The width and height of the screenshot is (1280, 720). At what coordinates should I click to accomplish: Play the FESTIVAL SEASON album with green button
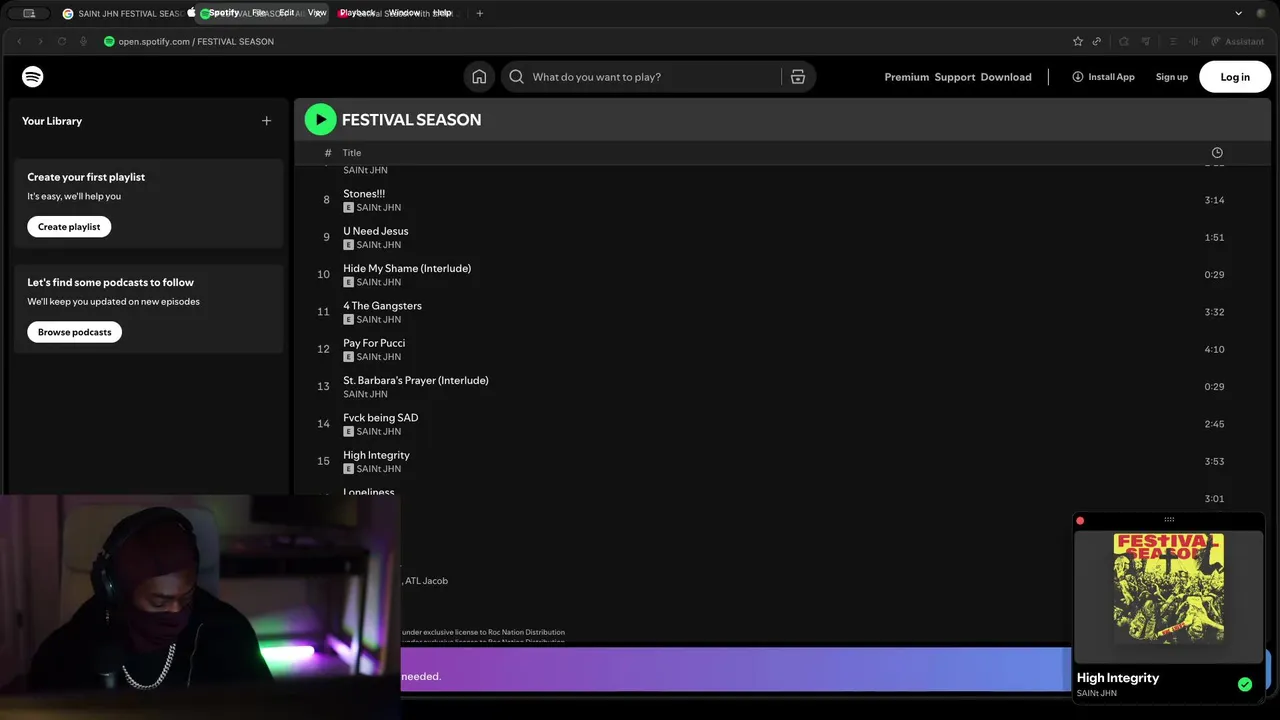pos(321,119)
